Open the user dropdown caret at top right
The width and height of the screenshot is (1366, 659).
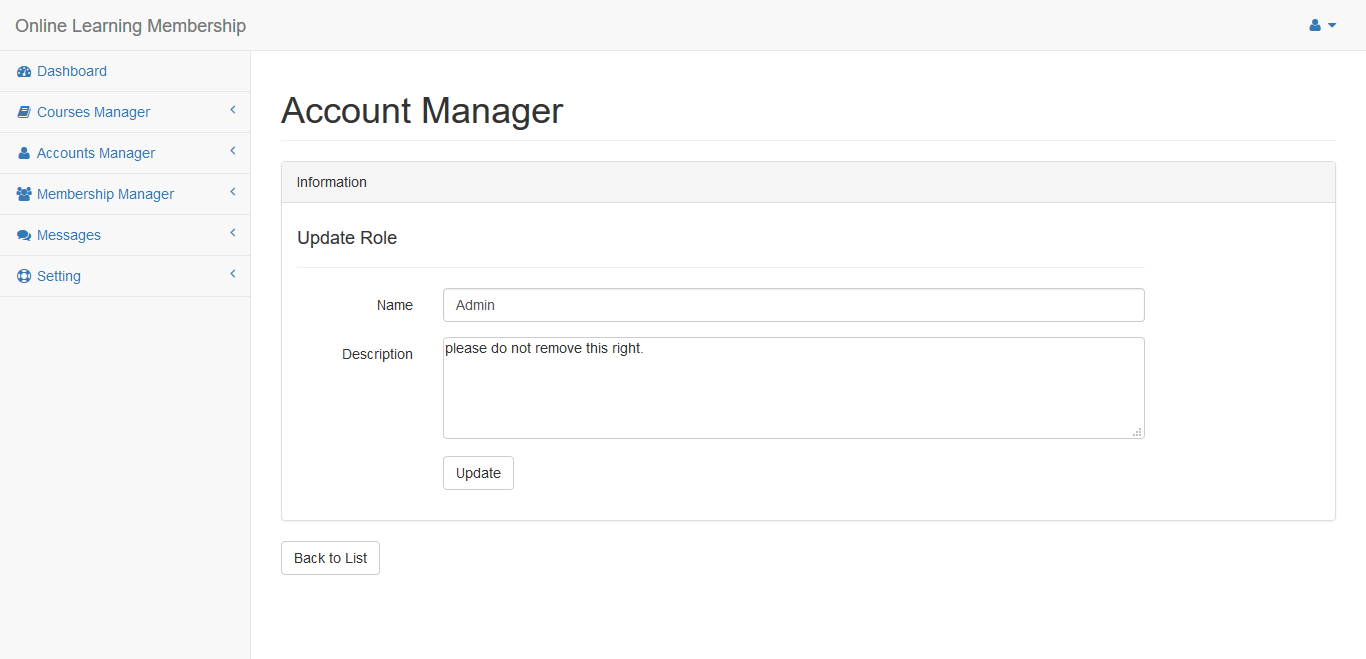pyautogui.click(x=1332, y=26)
